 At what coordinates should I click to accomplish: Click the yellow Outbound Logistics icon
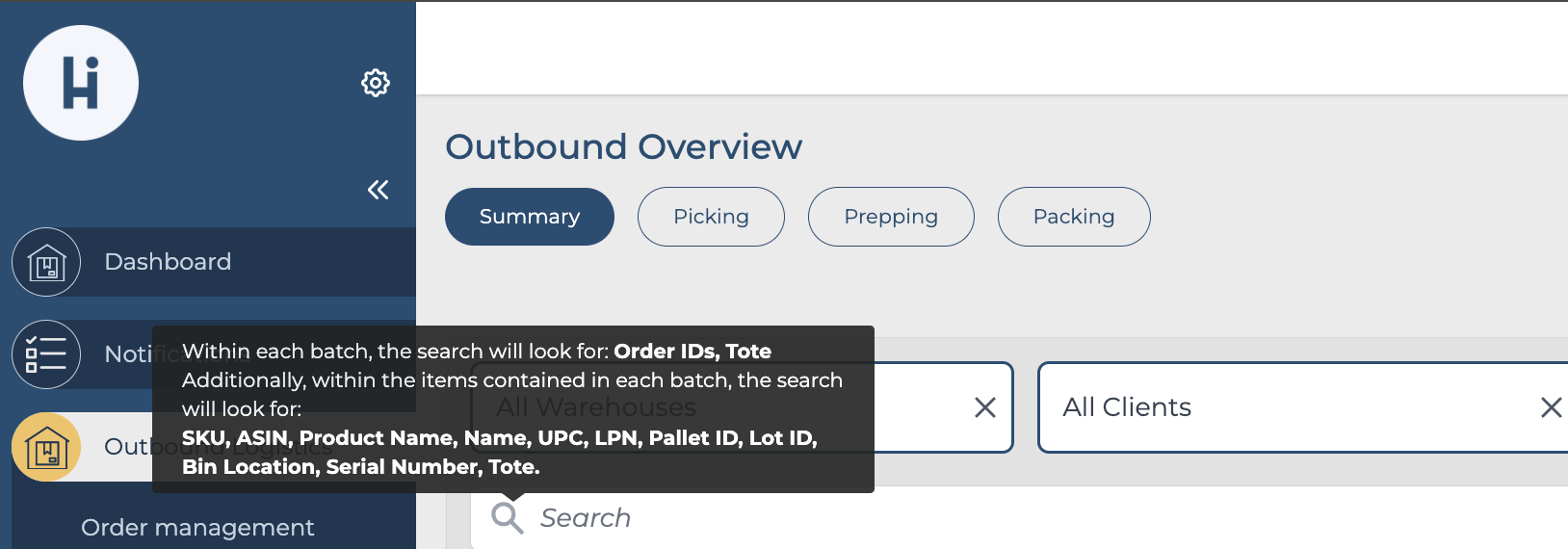coord(46,447)
